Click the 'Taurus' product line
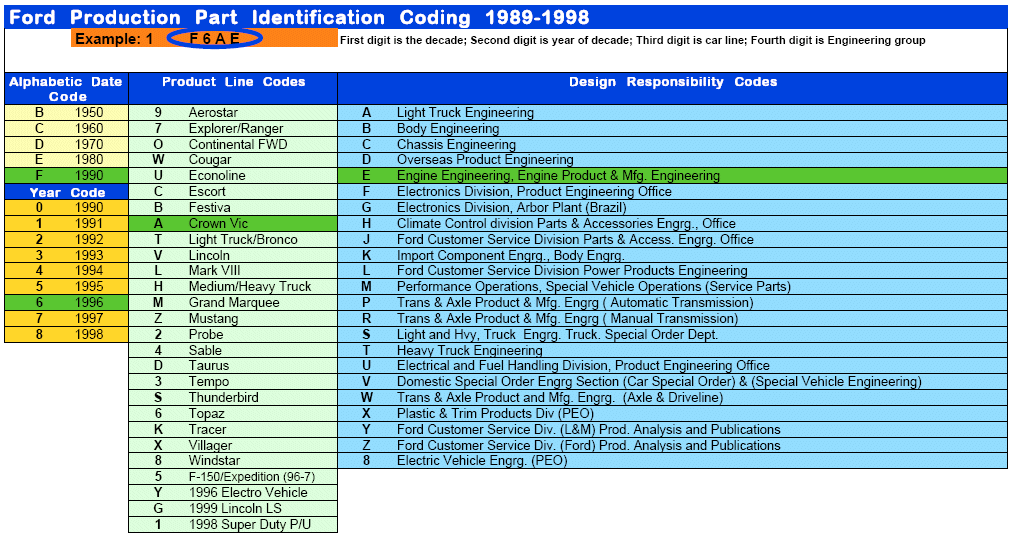The width and height of the screenshot is (1018, 535). click(x=233, y=366)
